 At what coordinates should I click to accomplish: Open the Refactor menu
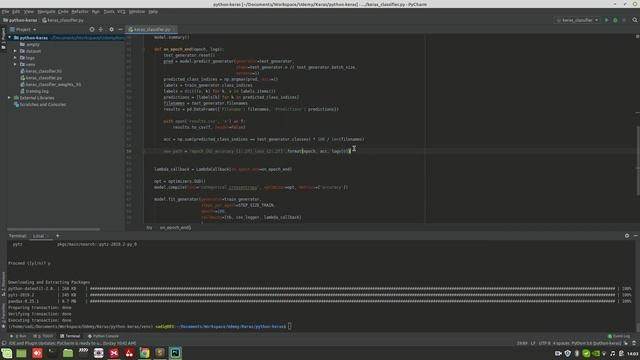tap(80, 11)
